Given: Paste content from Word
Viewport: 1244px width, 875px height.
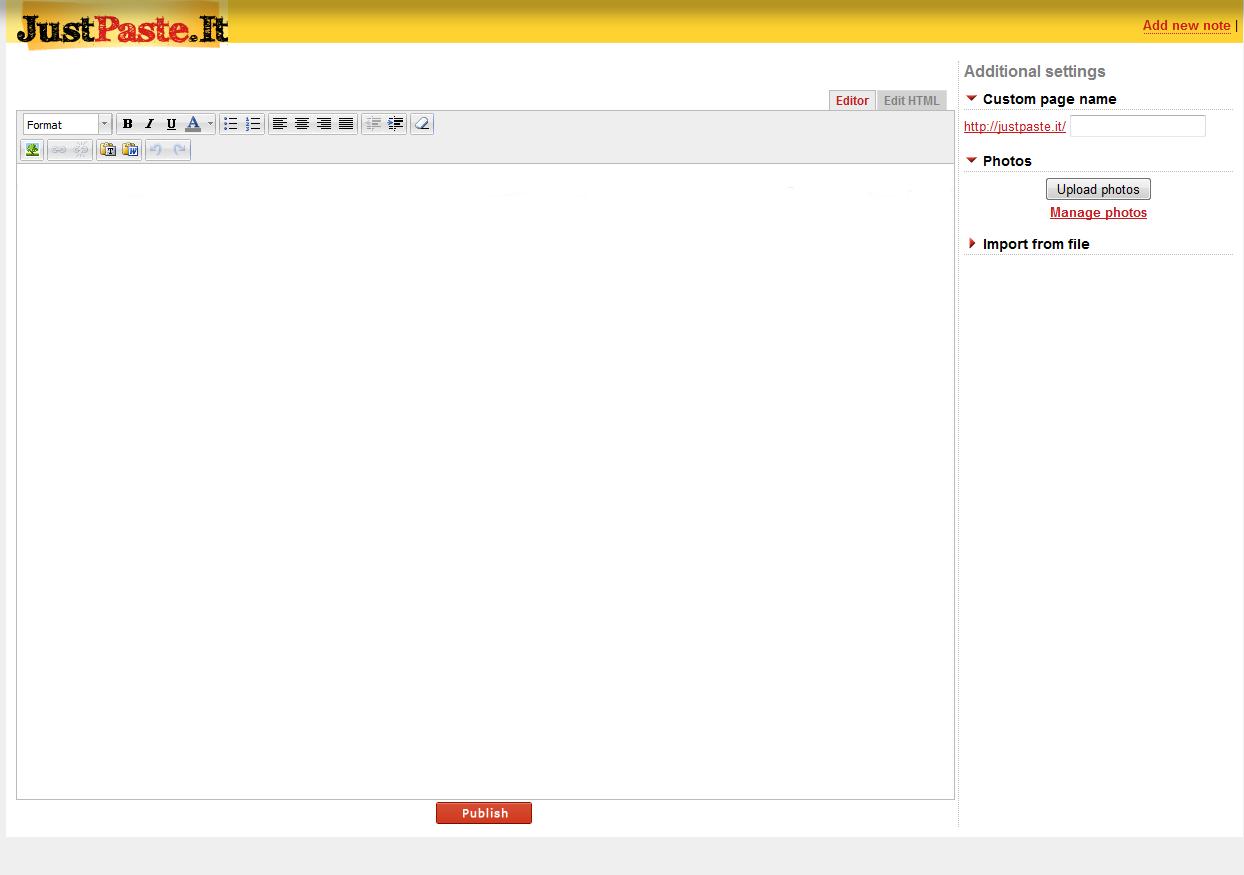Looking at the screenshot, I should (131, 149).
